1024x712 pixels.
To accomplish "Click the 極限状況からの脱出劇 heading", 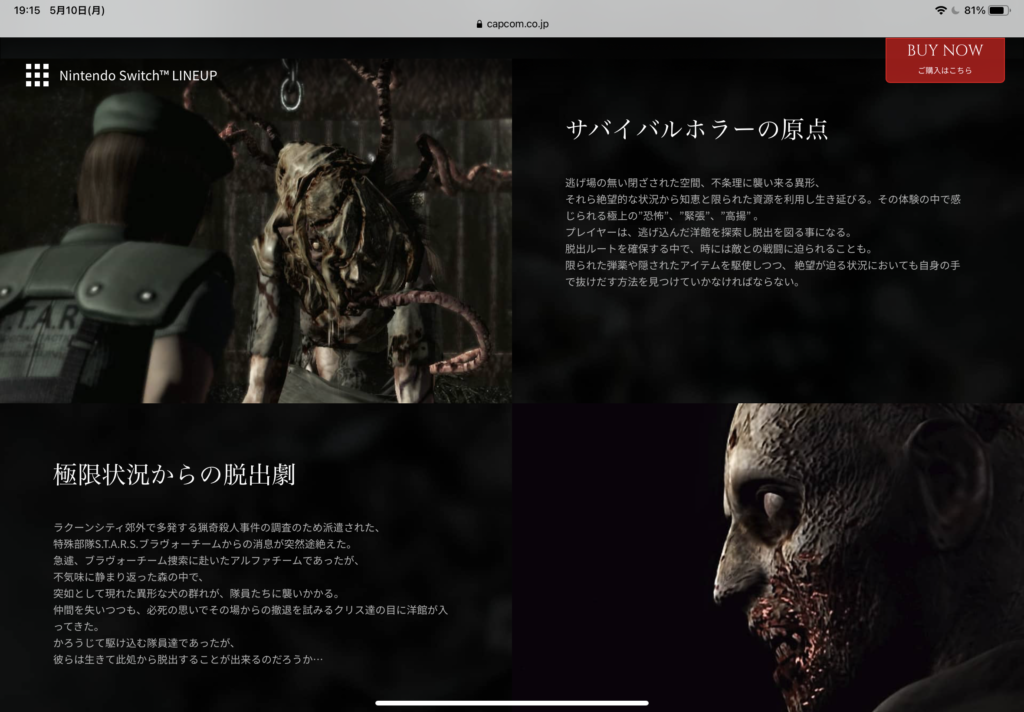I will pos(174,474).
